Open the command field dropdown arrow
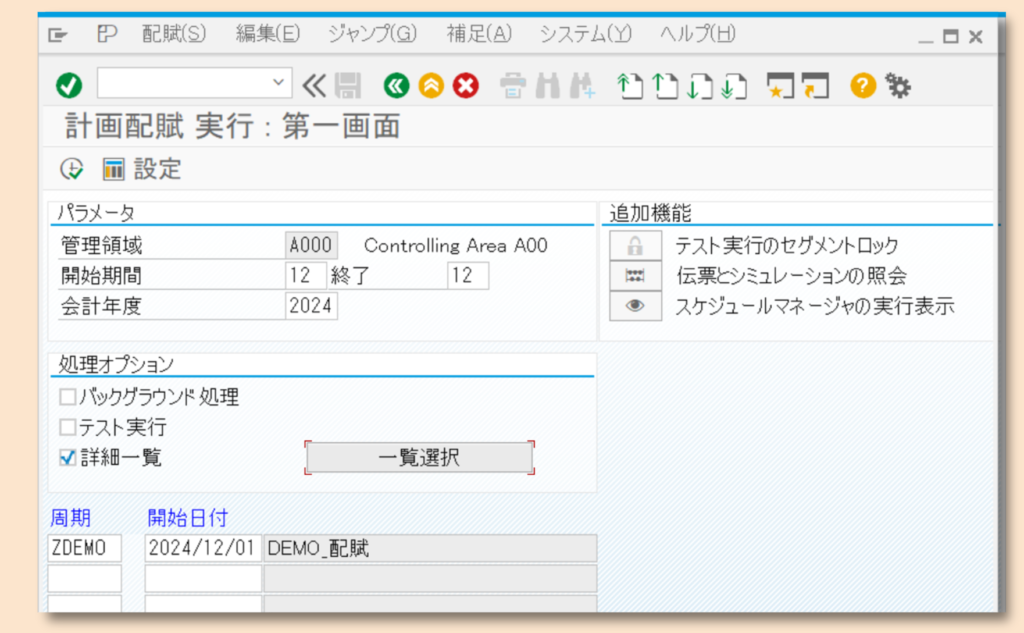This screenshot has width=1024, height=633. (278, 83)
